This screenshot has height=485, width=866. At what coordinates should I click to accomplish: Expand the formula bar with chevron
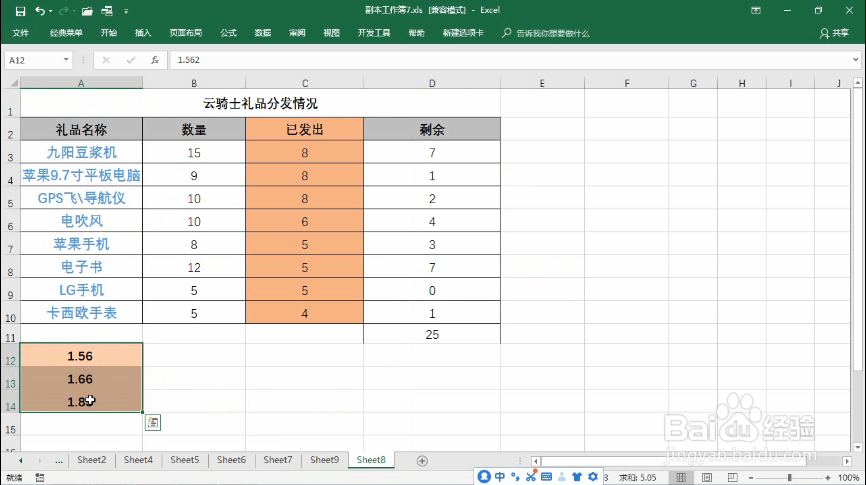[x=856, y=60]
